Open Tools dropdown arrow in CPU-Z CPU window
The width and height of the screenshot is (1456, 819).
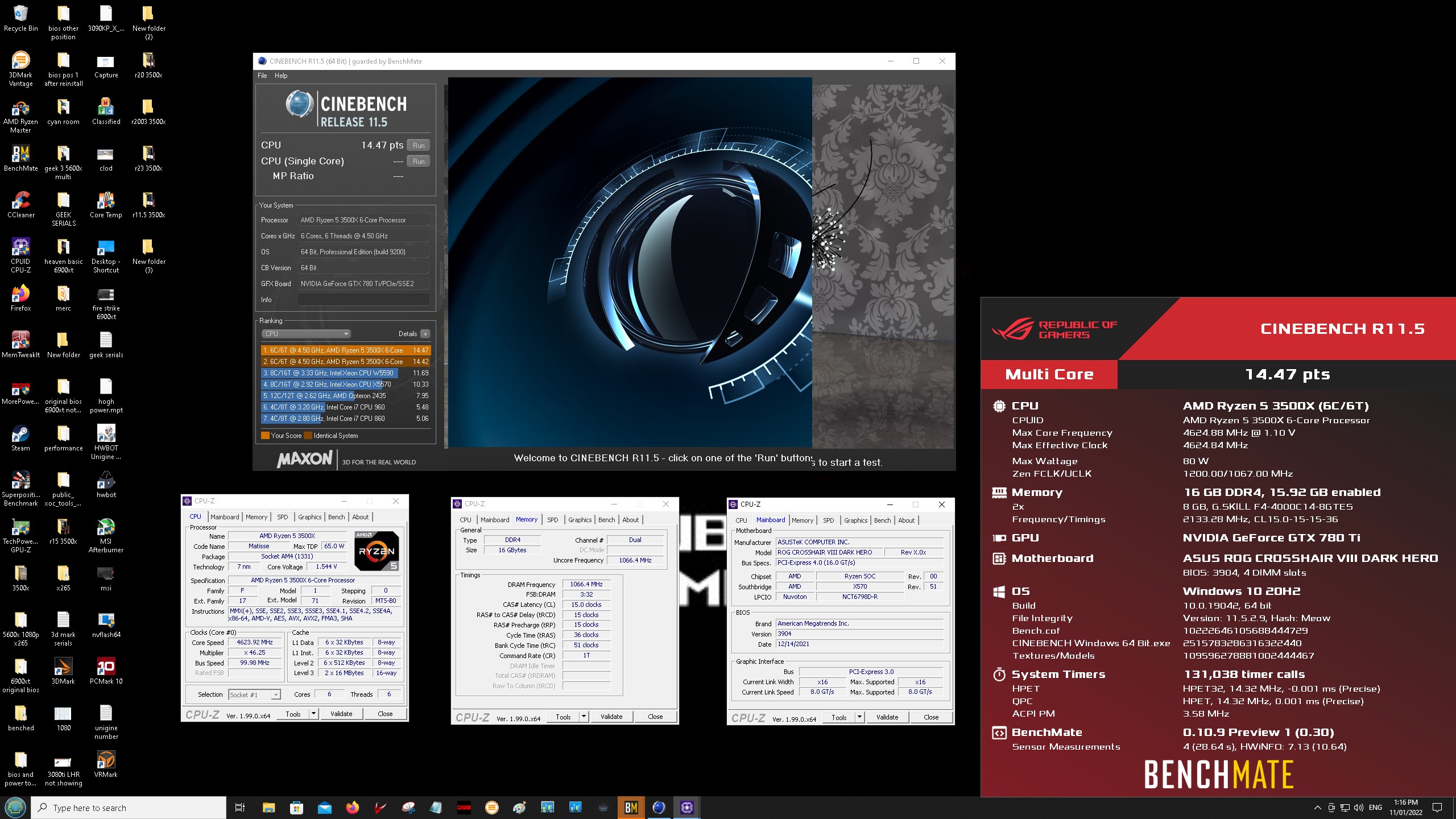point(312,714)
